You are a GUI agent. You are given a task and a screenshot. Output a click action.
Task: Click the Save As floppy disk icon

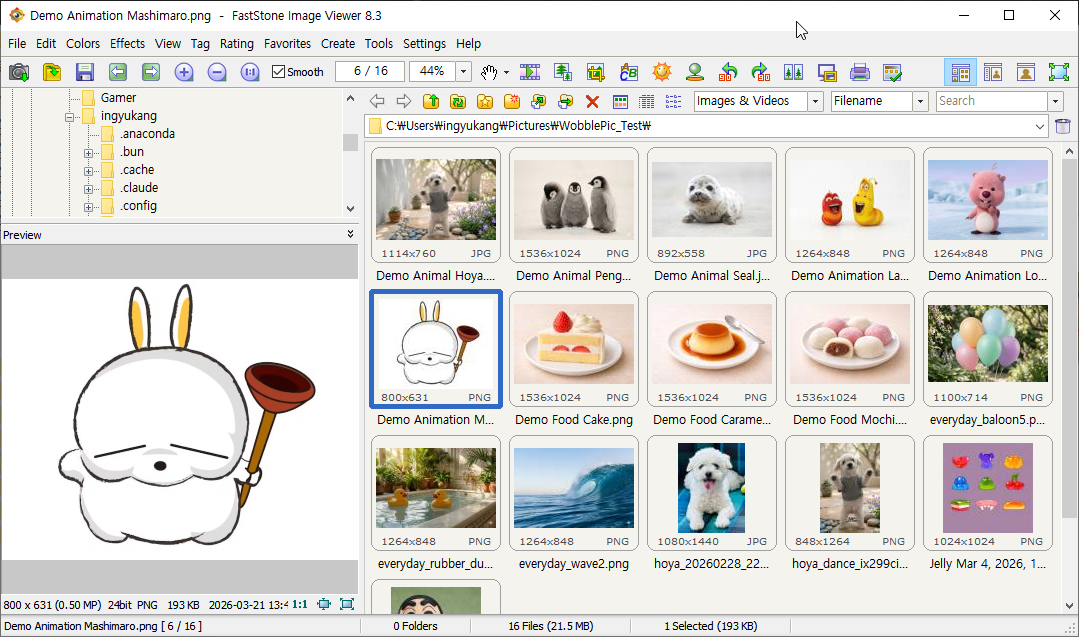pos(85,72)
